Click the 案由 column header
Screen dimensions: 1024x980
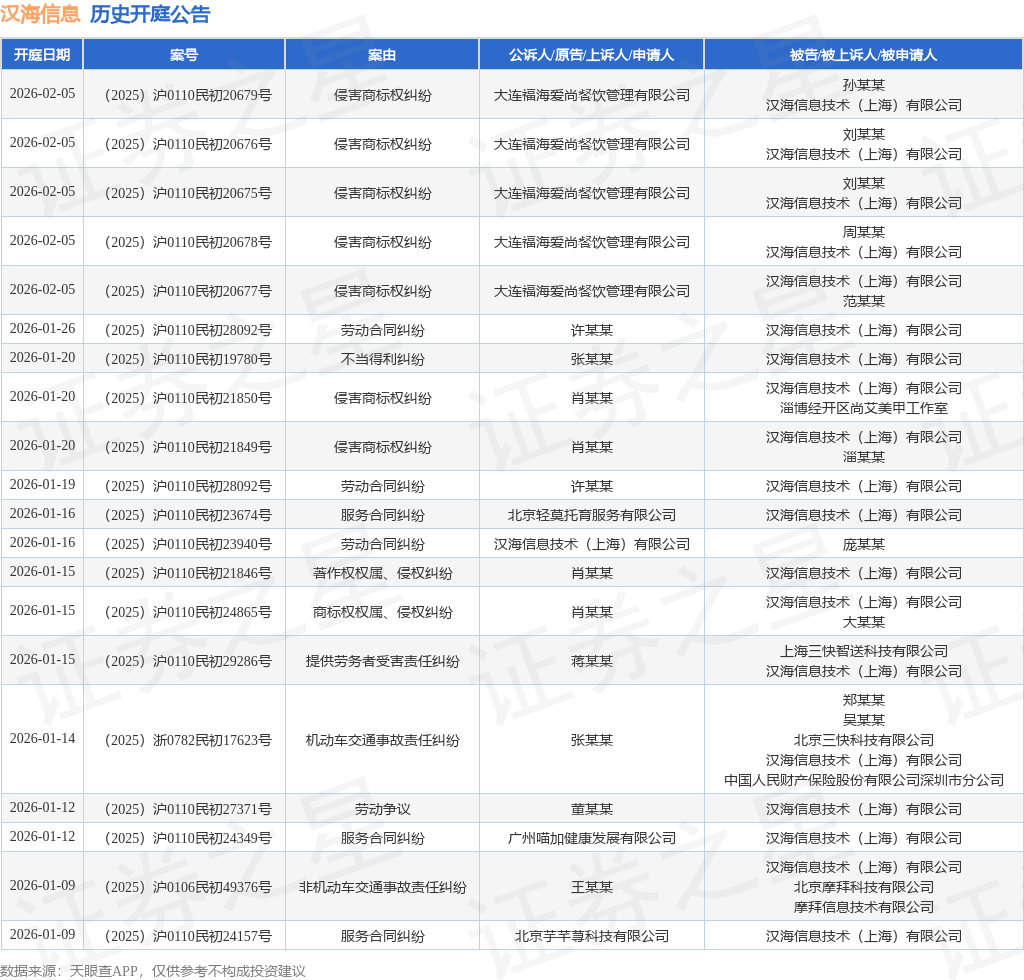382,55
